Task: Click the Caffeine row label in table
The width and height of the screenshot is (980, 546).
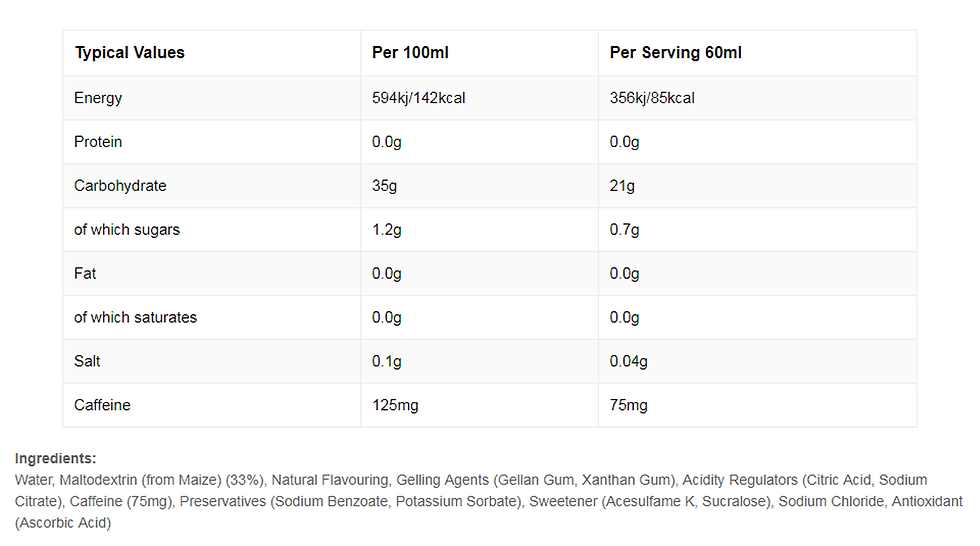Action: 102,405
